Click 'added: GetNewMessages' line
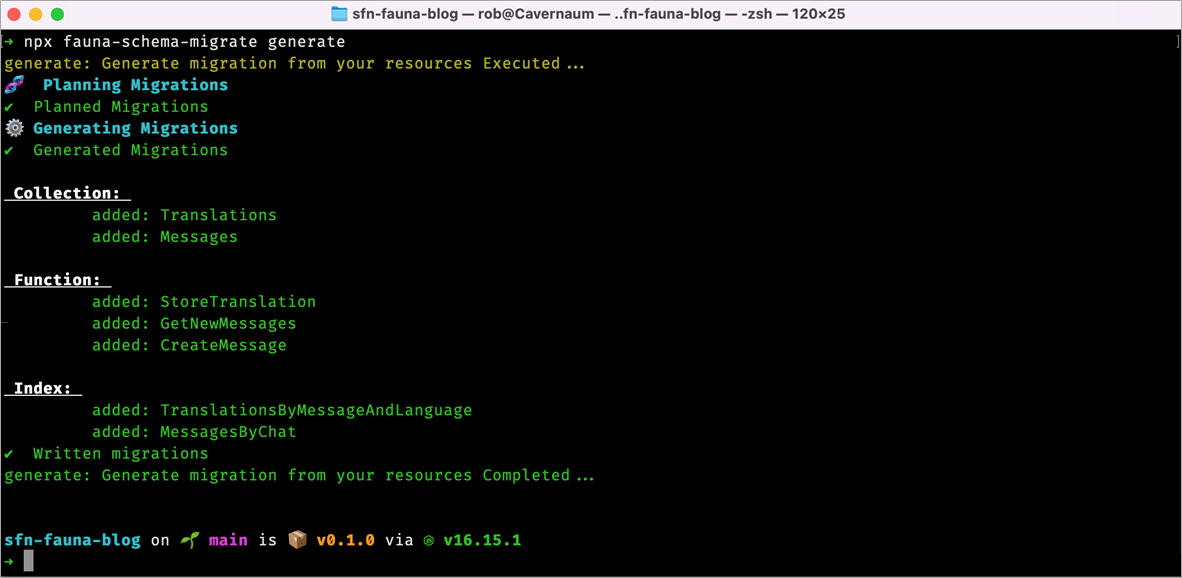The width and height of the screenshot is (1182, 578). point(194,323)
